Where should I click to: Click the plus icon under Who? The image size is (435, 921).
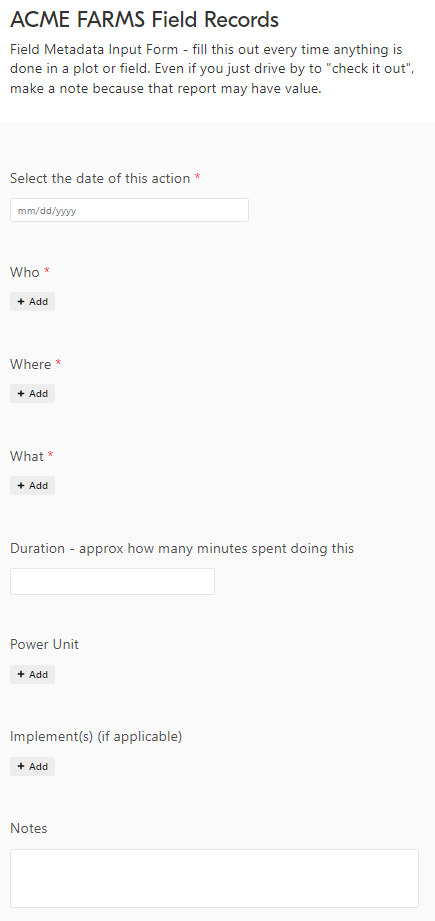tap(21, 301)
